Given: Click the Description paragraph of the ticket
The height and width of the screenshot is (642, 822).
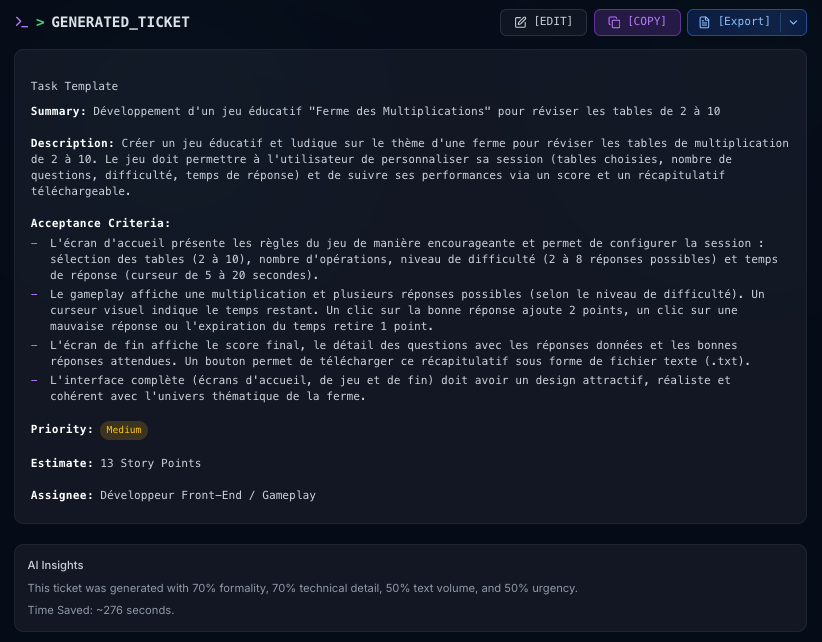Looking at the screenshot, I should [x=409, y=167].
